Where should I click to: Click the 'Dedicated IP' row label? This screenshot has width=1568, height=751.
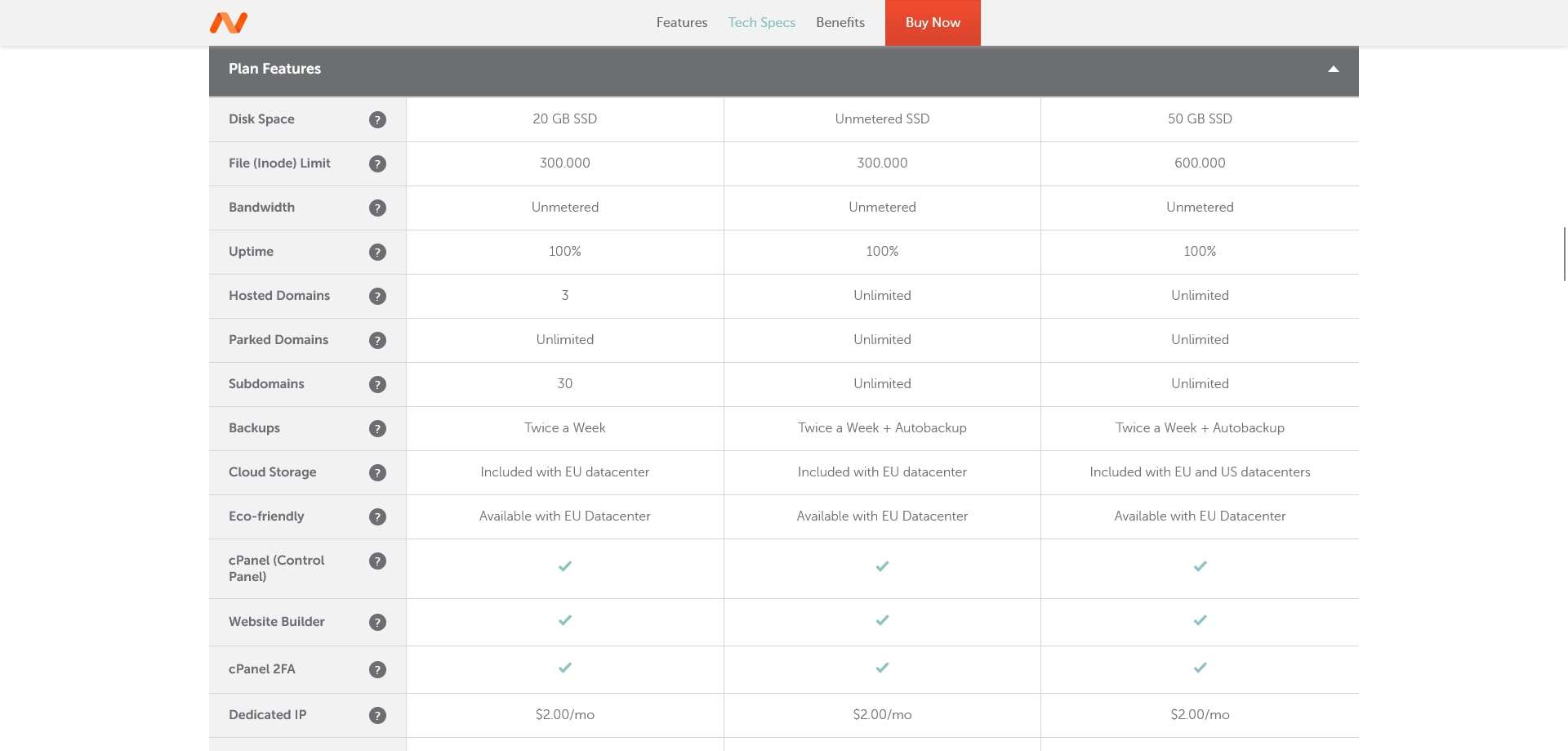(x=268, y=714)
